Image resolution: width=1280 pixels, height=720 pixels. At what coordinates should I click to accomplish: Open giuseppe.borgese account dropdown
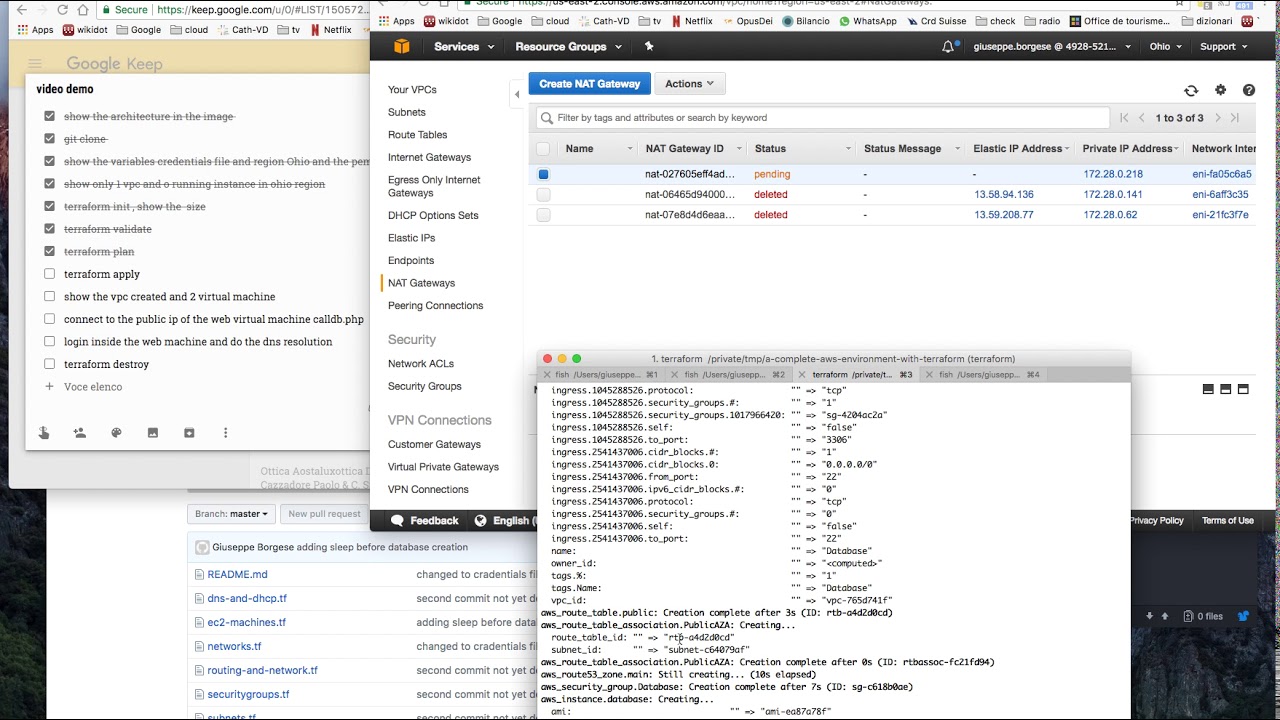(1052, 46)
